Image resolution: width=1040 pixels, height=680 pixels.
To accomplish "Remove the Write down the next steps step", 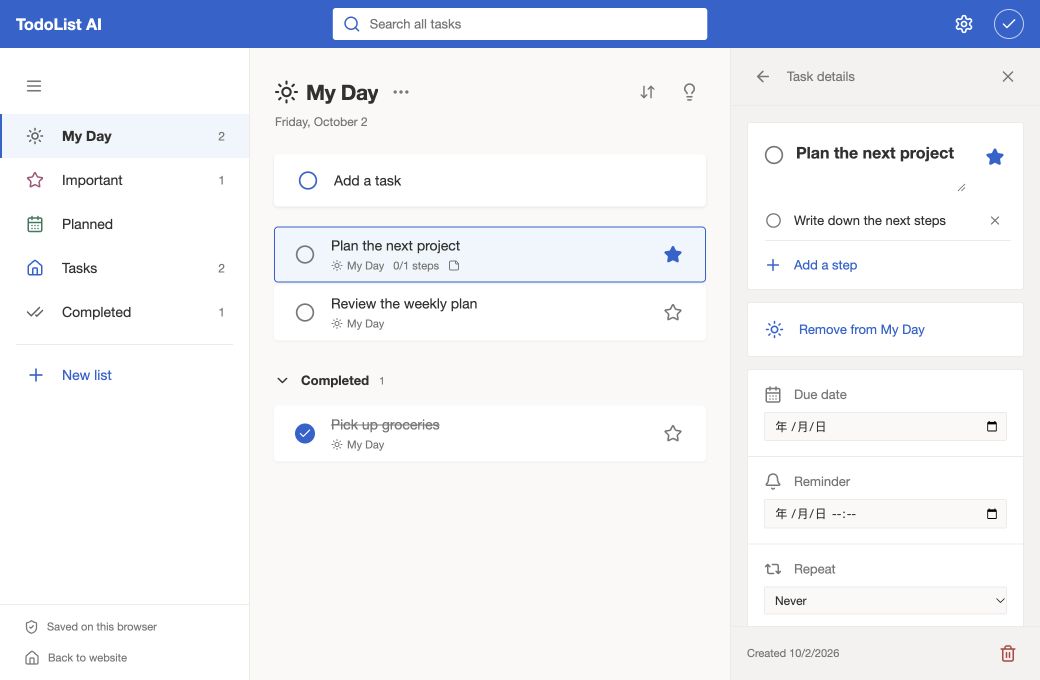I will pos(994,221).
